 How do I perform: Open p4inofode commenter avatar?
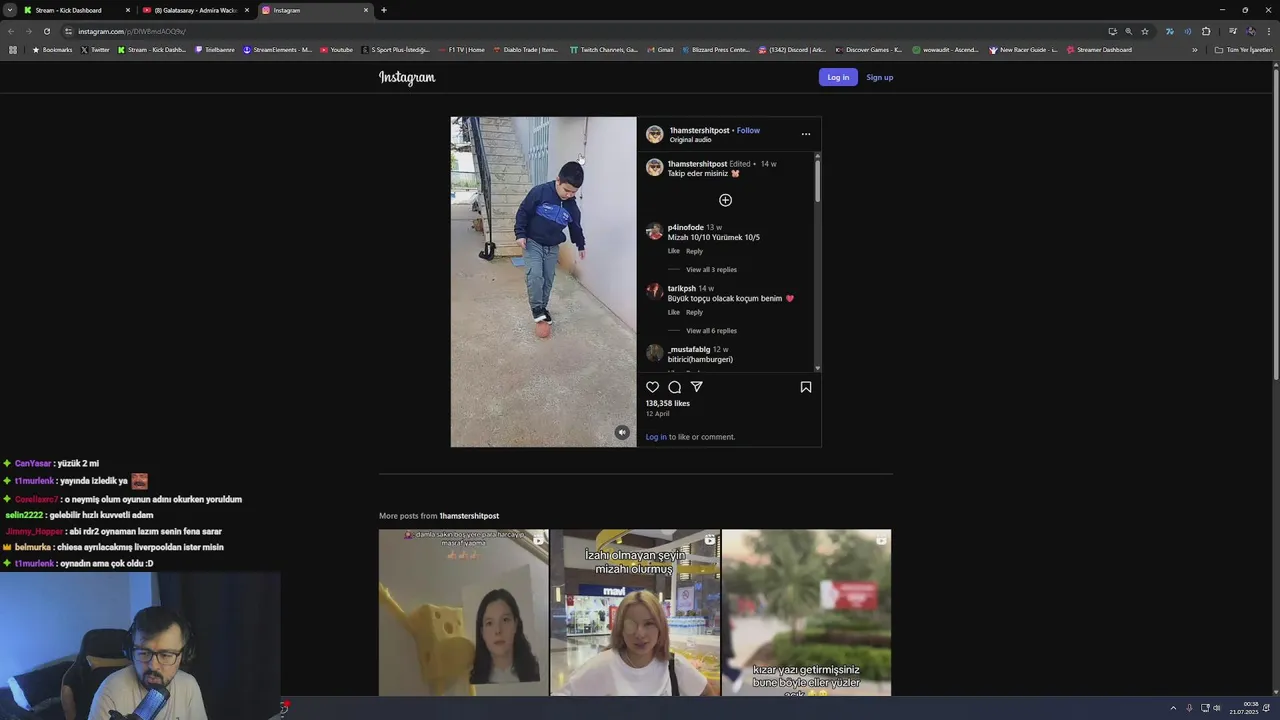pos(654,231)
